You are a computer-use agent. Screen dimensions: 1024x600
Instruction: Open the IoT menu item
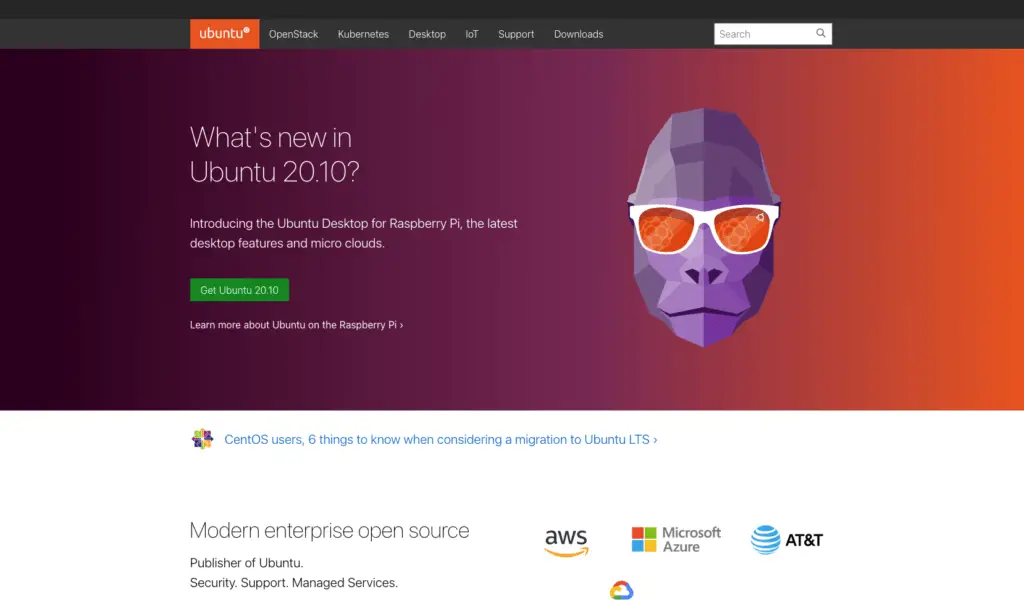pos(472,34)
